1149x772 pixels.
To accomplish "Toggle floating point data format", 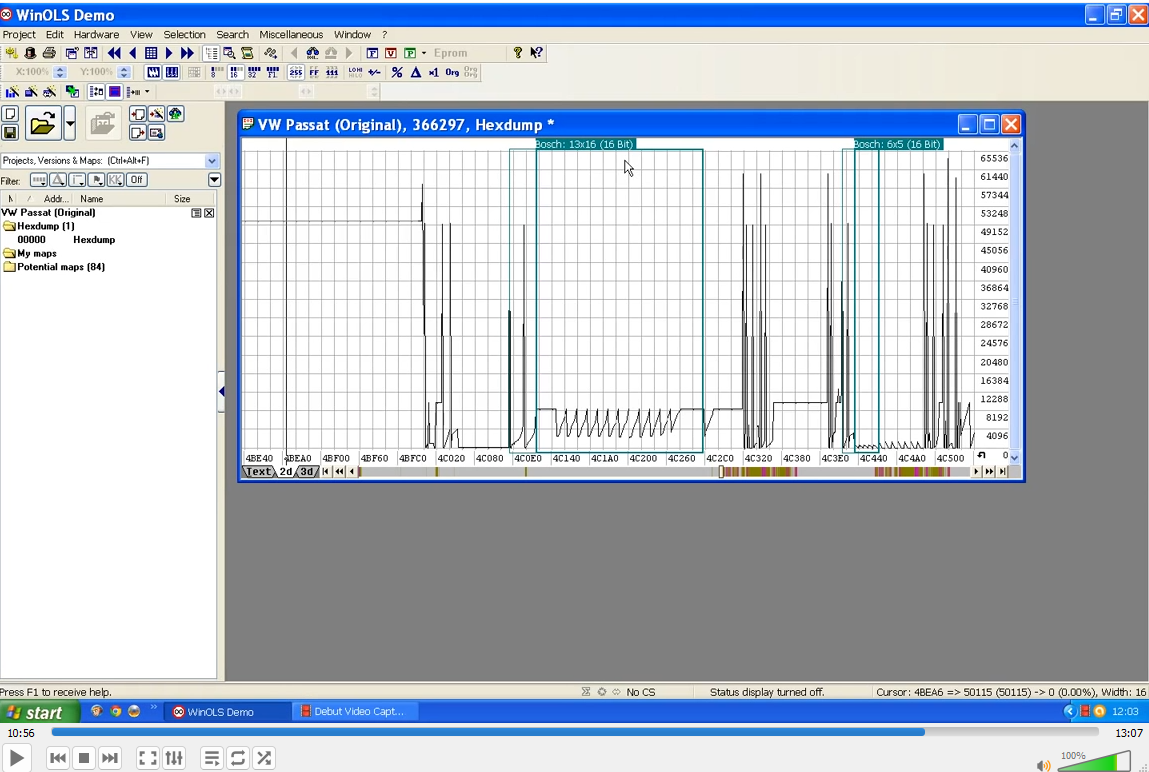I will pos(273,72).
